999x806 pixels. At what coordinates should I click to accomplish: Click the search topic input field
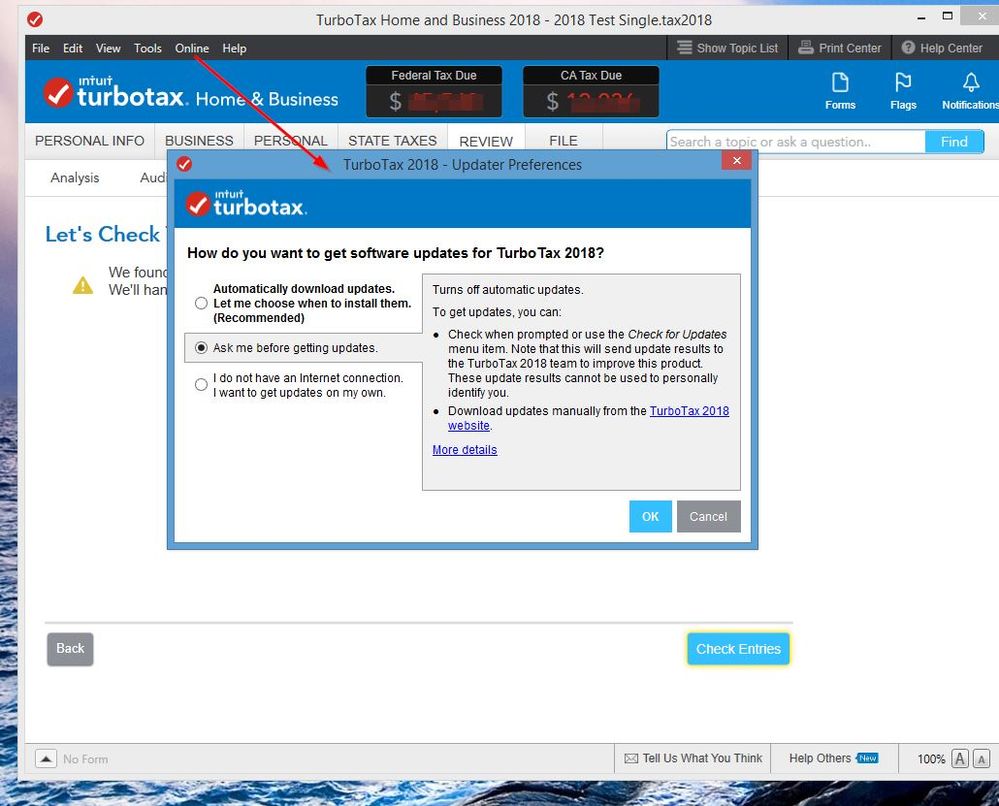click(x=796, y=141)
